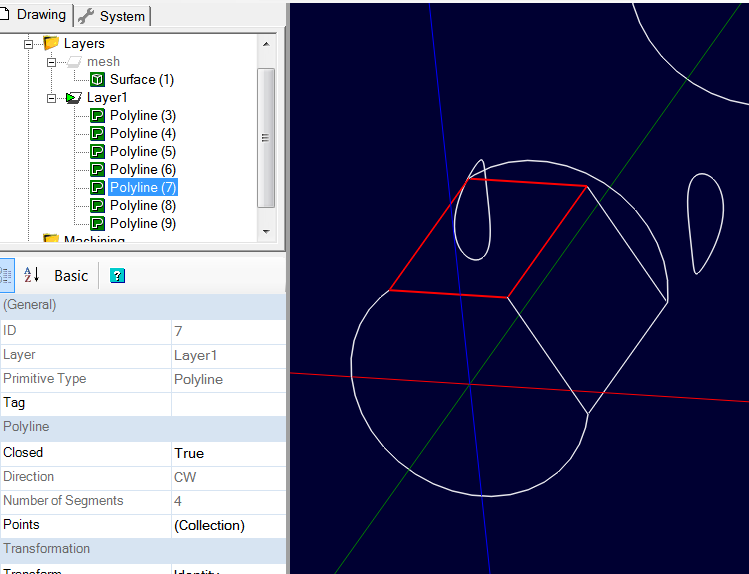Click the Polyline (9) icon
Screen dimensions: 749x574
(x=97, y=223)
